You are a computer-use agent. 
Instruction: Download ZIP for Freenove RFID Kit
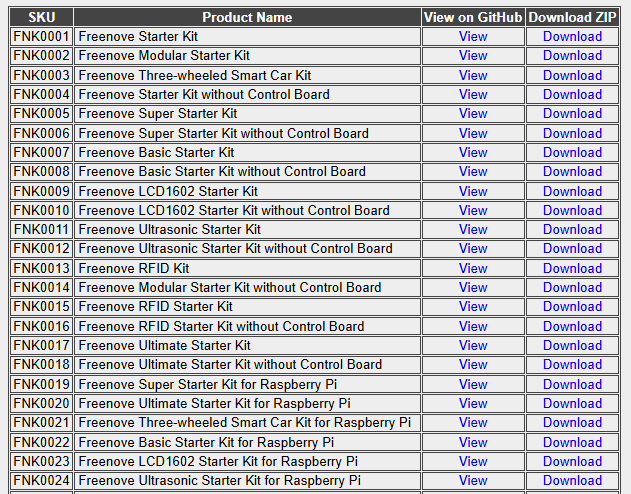pos(572,268)
